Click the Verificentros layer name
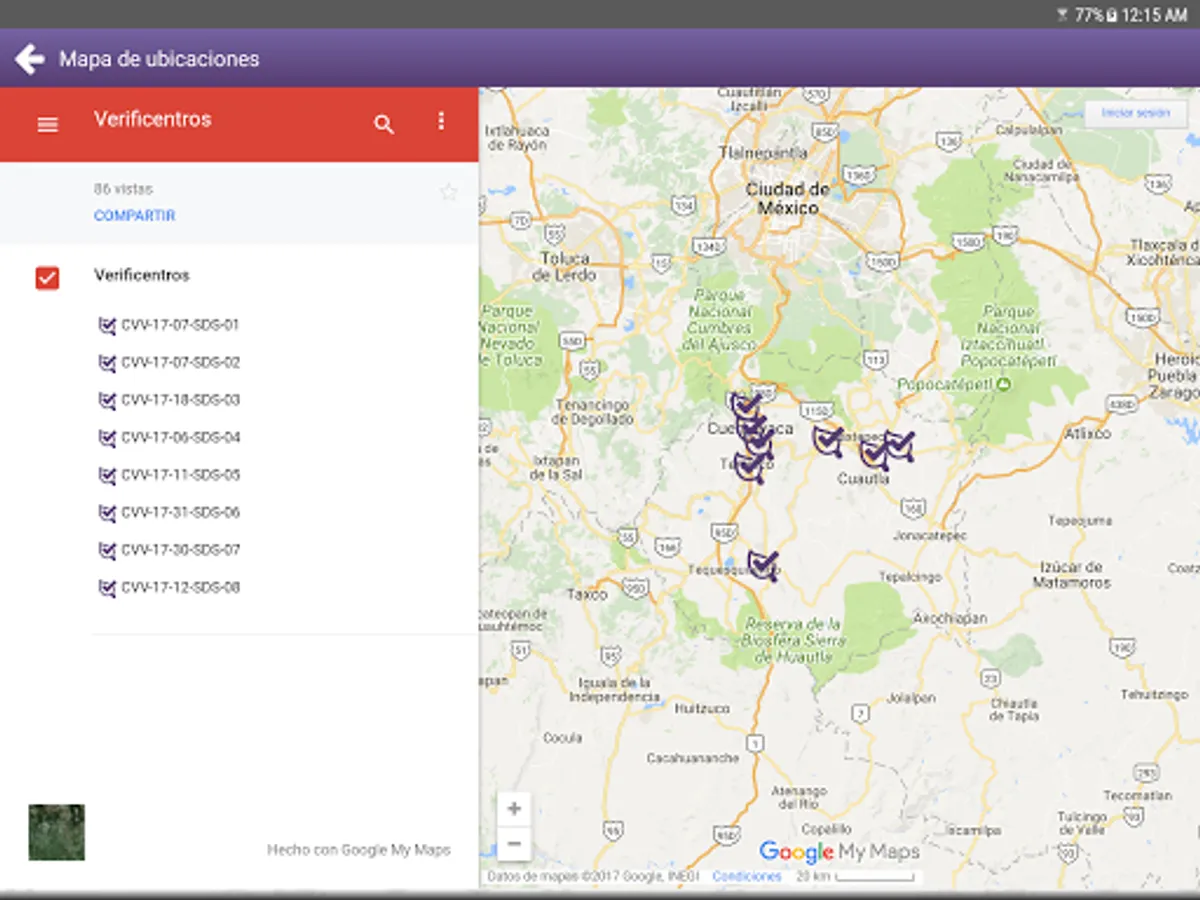 pos(142,275)
